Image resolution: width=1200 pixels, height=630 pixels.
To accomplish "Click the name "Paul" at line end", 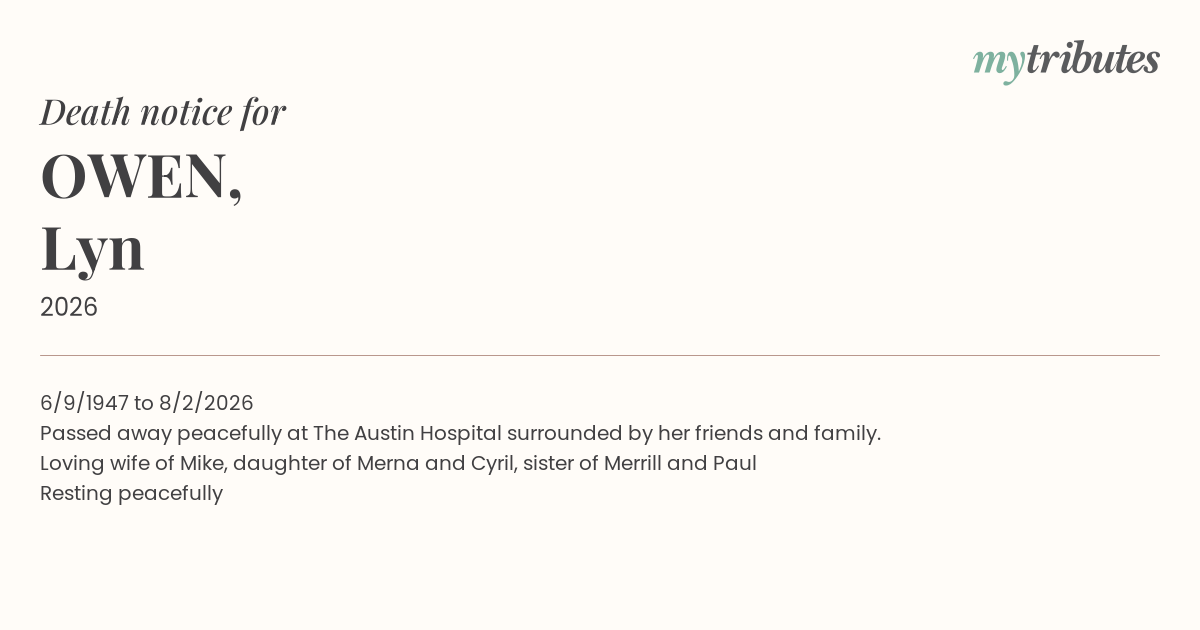I will click(734, 463).
